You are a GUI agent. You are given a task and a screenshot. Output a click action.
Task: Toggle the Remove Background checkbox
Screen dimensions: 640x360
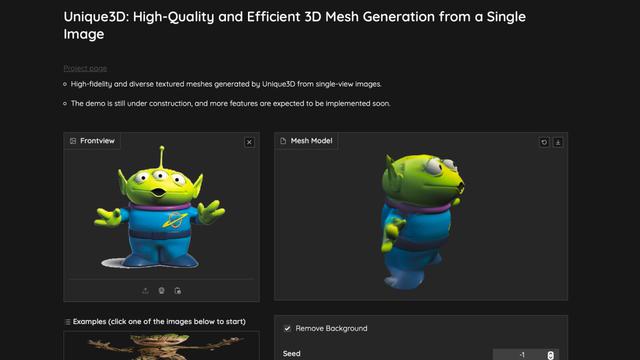pyautogui.click(x=287, y=329)
